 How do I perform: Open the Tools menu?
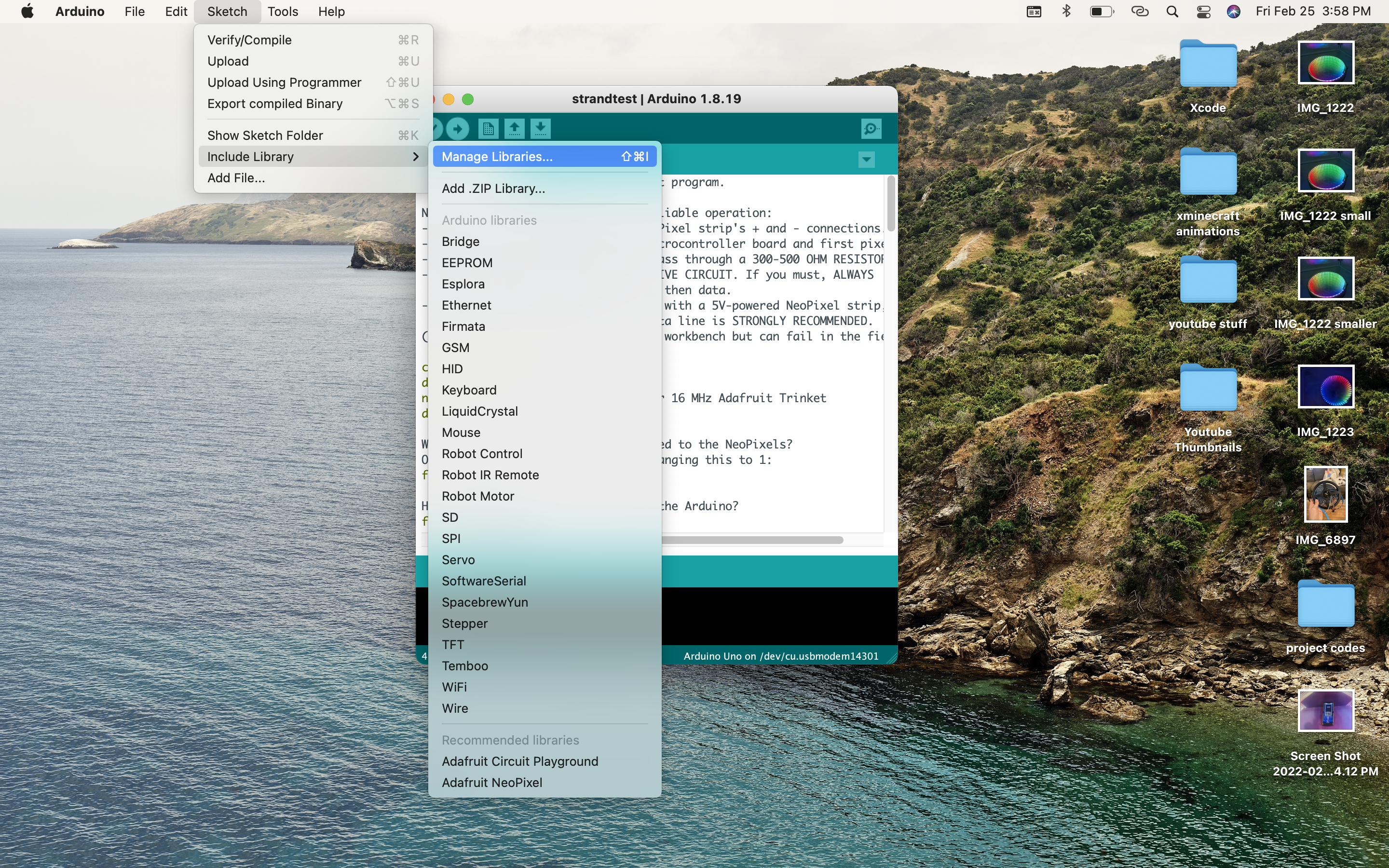(283, 12)
